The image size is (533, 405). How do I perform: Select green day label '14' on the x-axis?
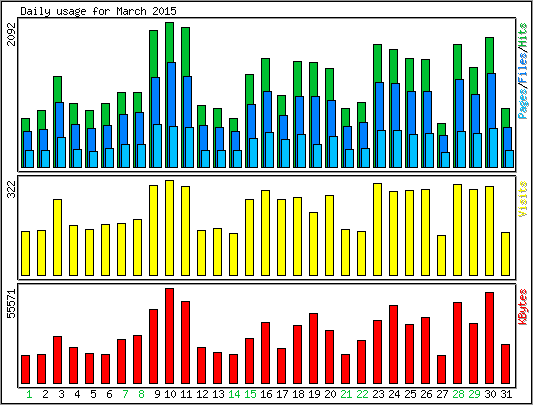pyautogui.click(x=234, y=394)
